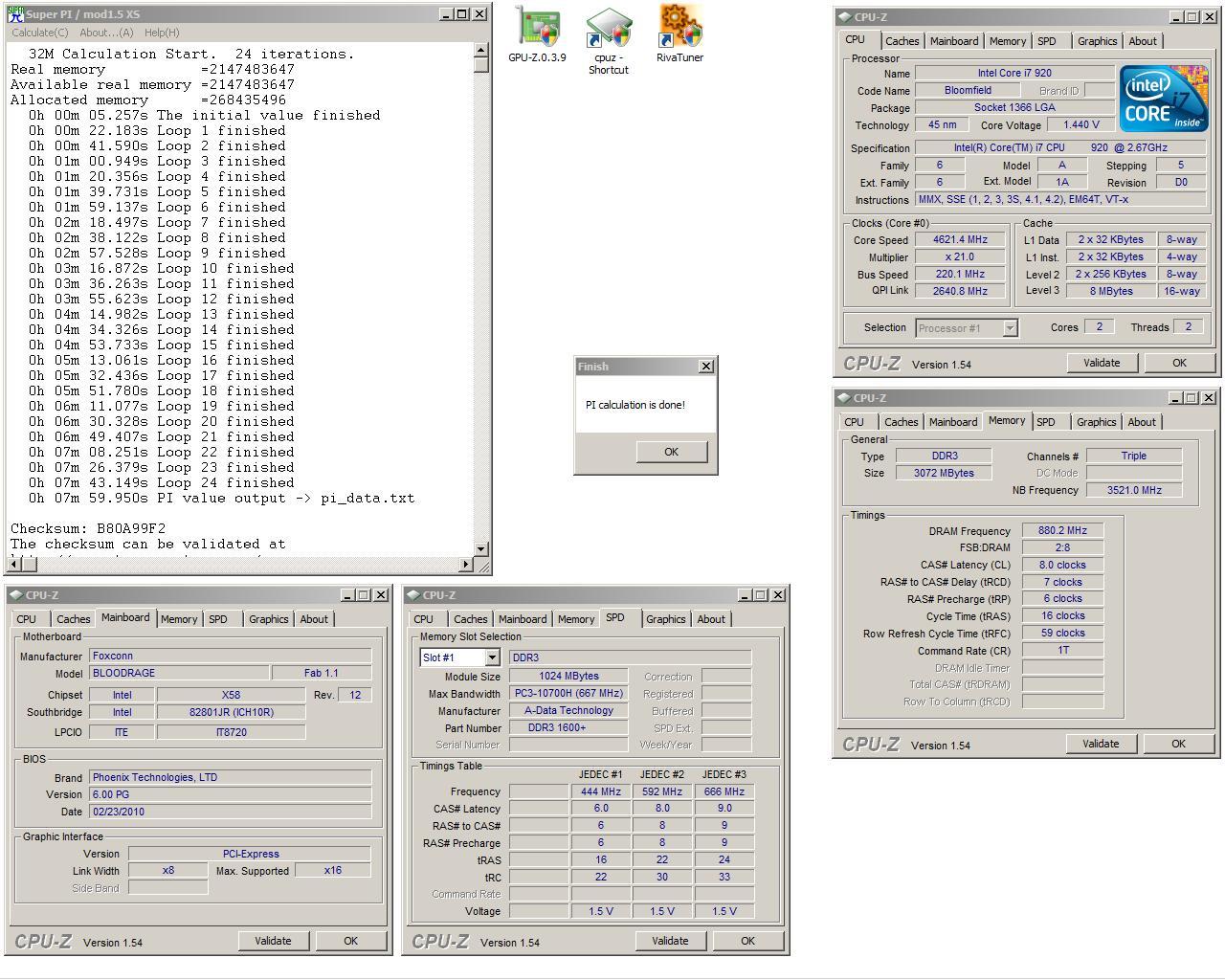Screen dimensions: 1225x980
Task: Open the Calculate(C) menu in Super PI
Action: 39,33
